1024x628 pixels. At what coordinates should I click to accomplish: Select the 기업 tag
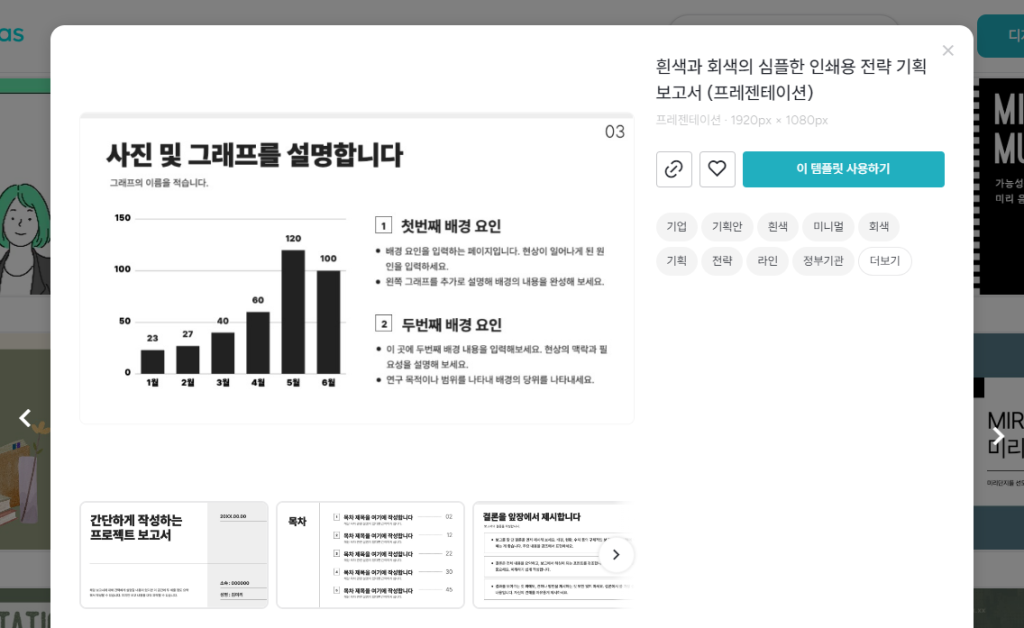[676, 227]
